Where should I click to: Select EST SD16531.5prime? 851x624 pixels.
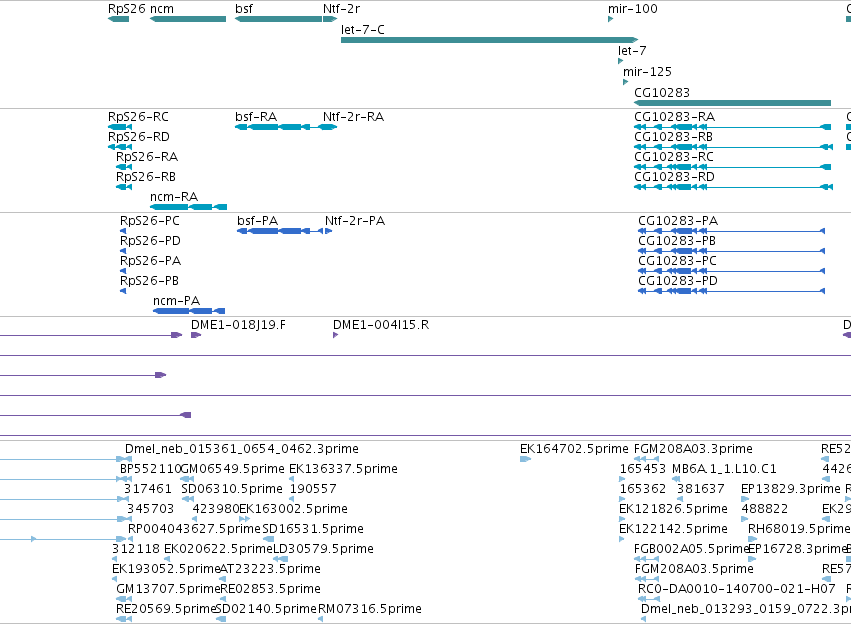point(313,529)
